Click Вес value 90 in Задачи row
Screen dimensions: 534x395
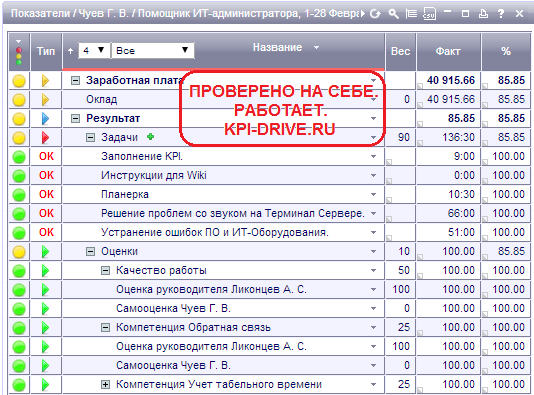[404, 138]
